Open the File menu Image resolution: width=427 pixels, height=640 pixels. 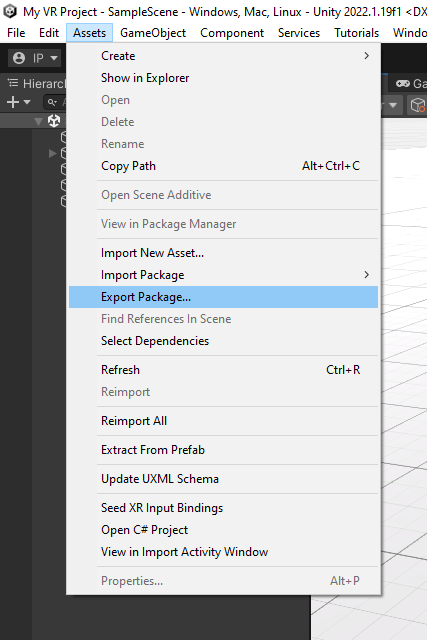point(16,33)
